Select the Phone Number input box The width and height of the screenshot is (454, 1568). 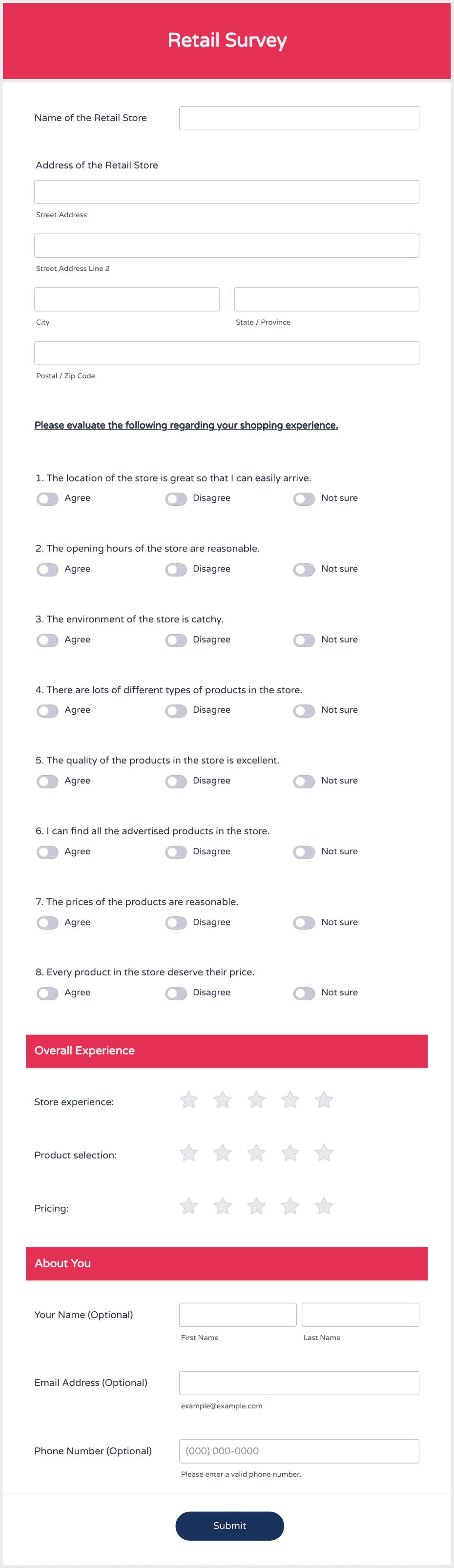[x=299, y=1451]
